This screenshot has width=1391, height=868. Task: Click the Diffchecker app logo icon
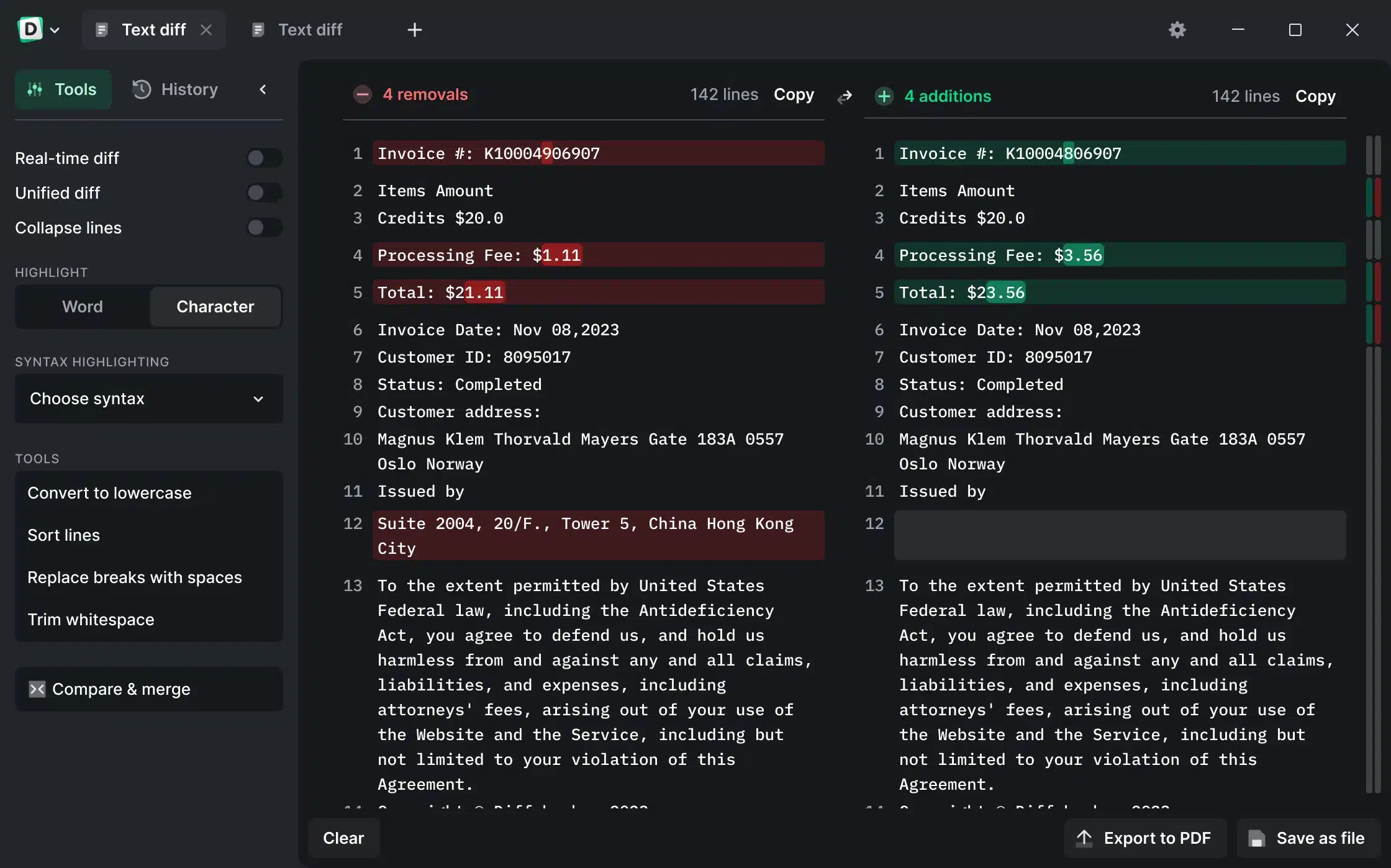pyautogui.click(x=30, y=29)
